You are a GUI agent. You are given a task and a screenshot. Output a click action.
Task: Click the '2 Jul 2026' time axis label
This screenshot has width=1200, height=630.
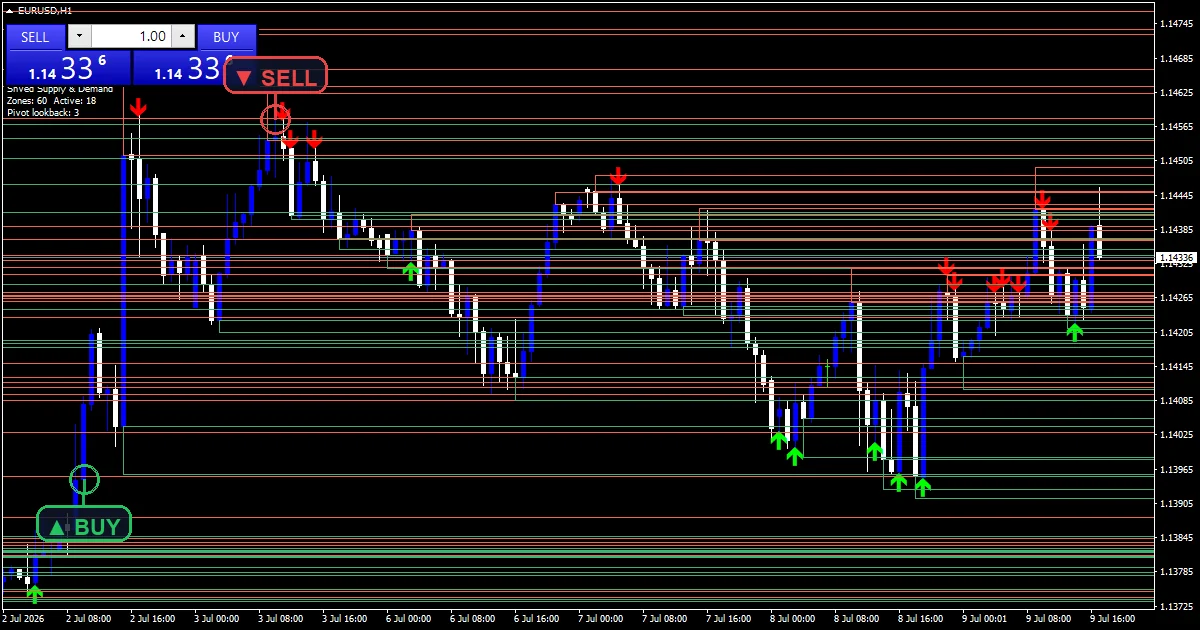click(x=25, y=620)
